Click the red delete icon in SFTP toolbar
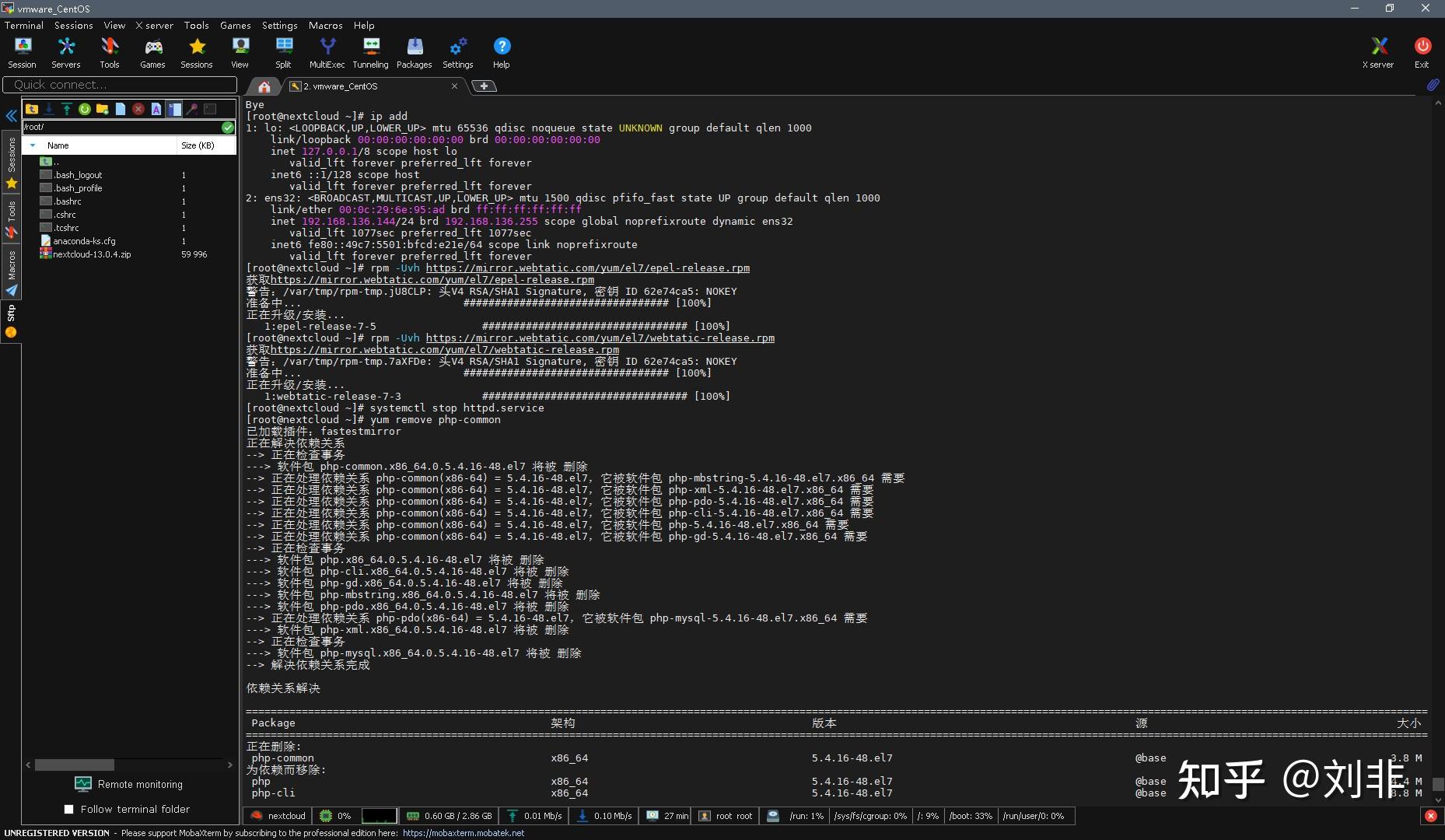 click(x=138, y=109)
